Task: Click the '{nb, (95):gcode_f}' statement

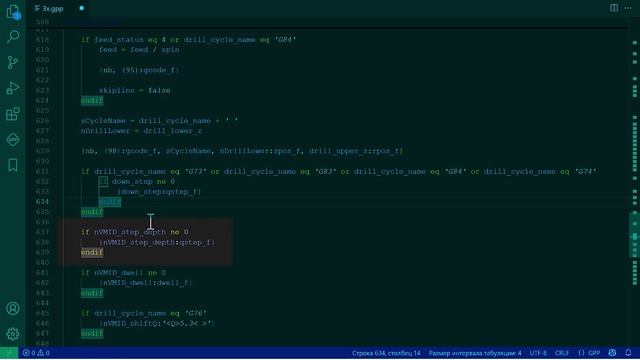Action: point(139,70)
